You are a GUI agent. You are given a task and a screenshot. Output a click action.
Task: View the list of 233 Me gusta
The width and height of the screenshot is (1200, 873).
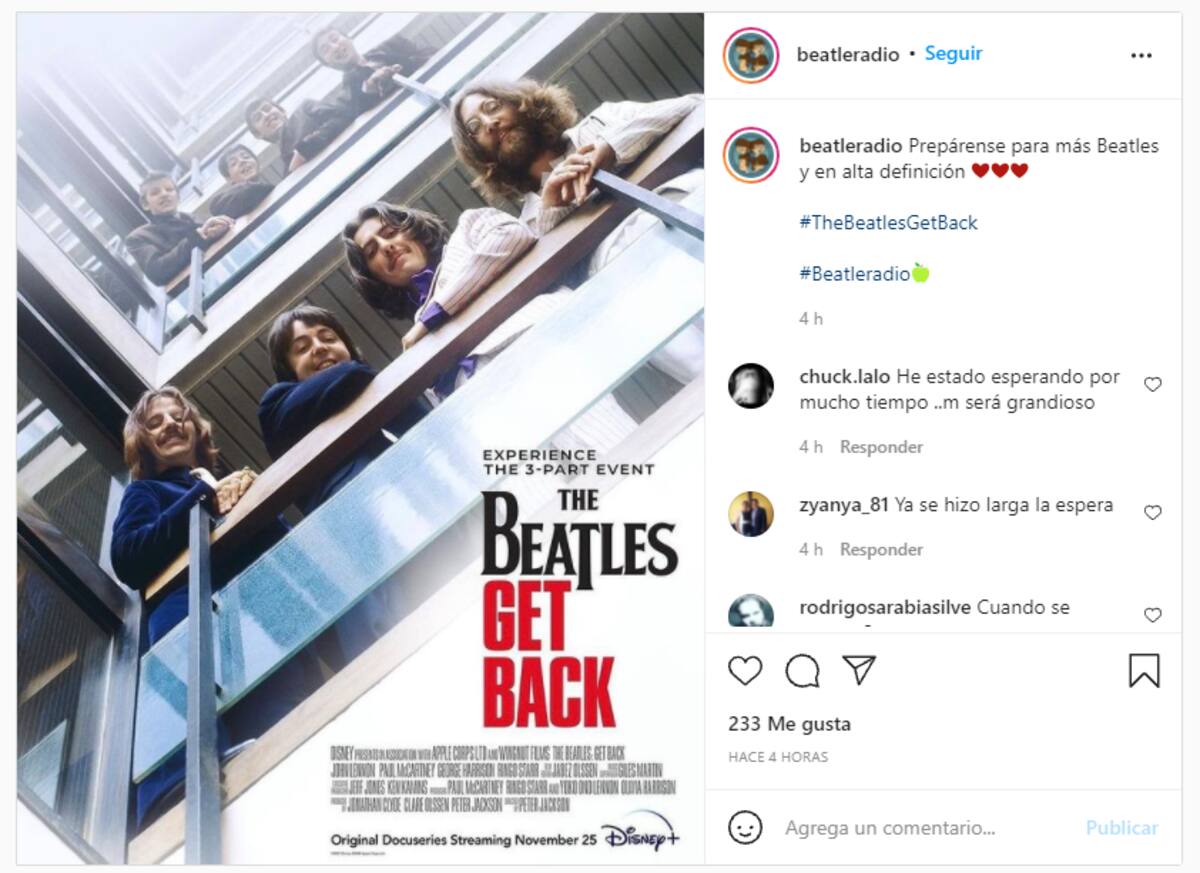[x=790, y=723]
